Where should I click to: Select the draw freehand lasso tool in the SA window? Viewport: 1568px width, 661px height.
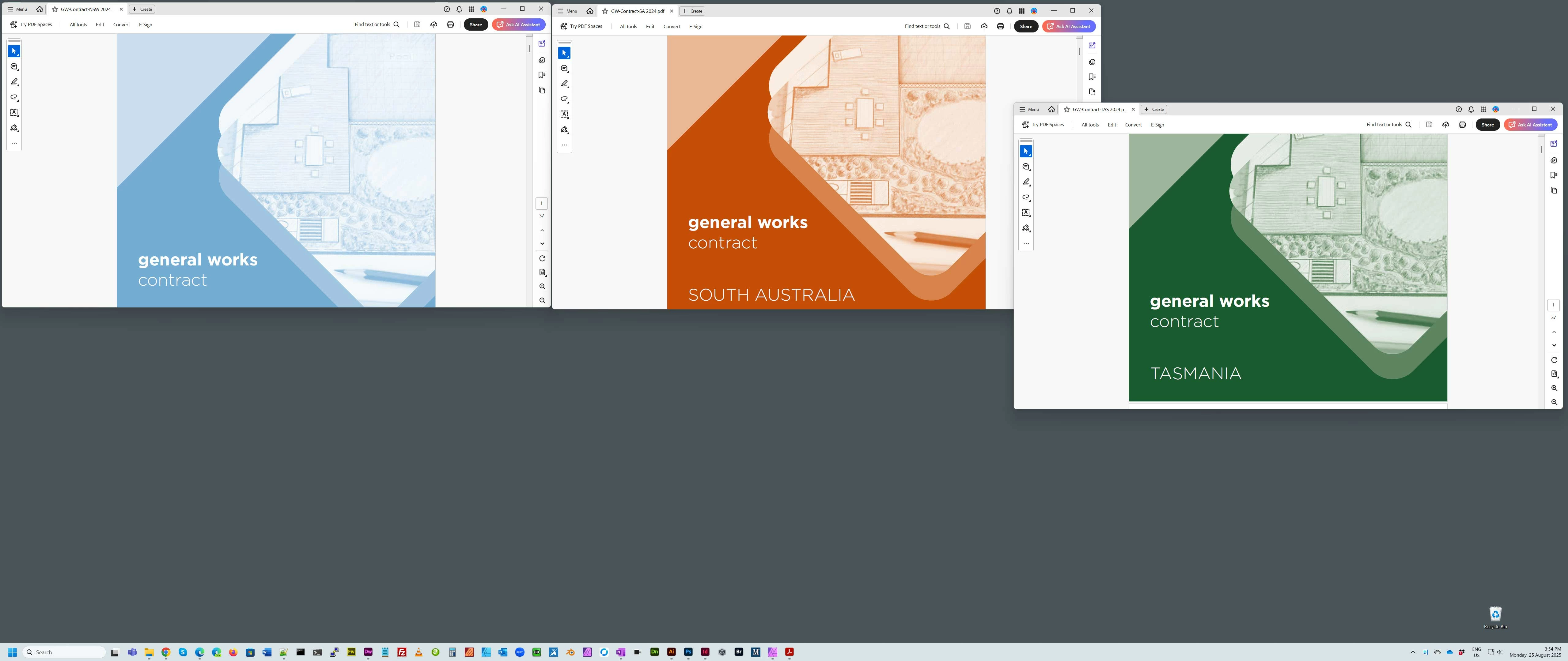[564, 99]
